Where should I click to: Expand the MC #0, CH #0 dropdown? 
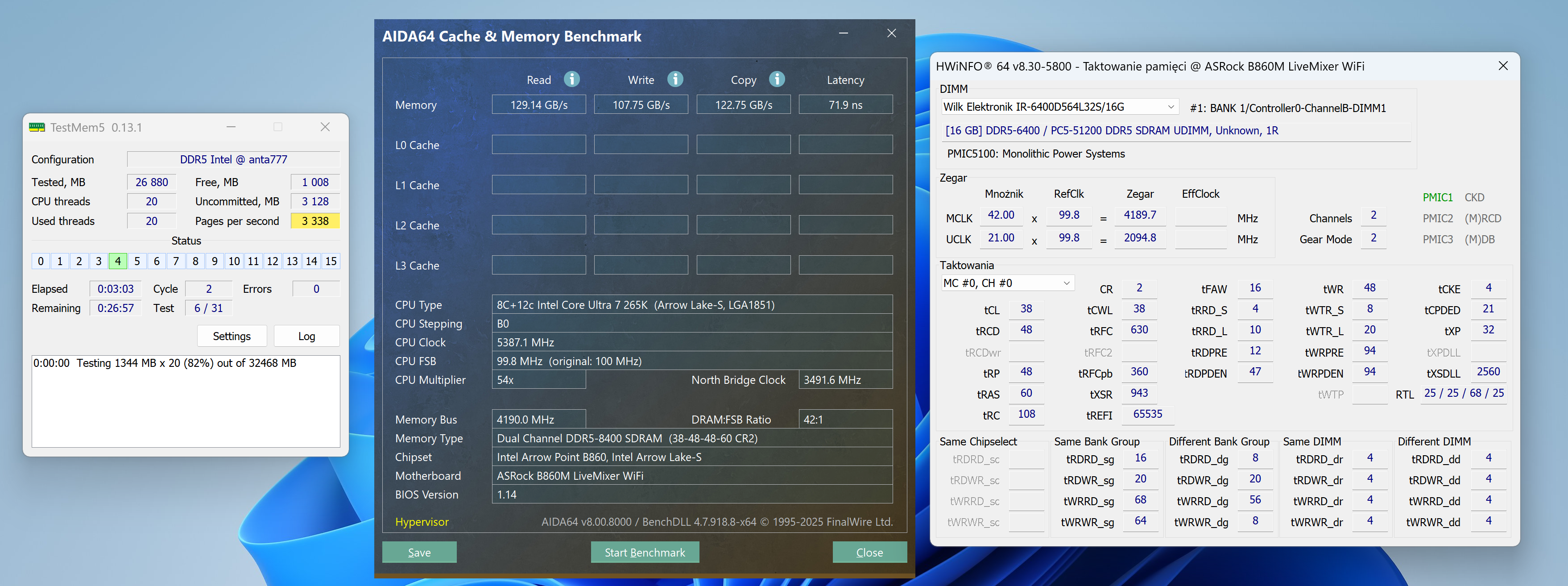[x=1066, y=283]
